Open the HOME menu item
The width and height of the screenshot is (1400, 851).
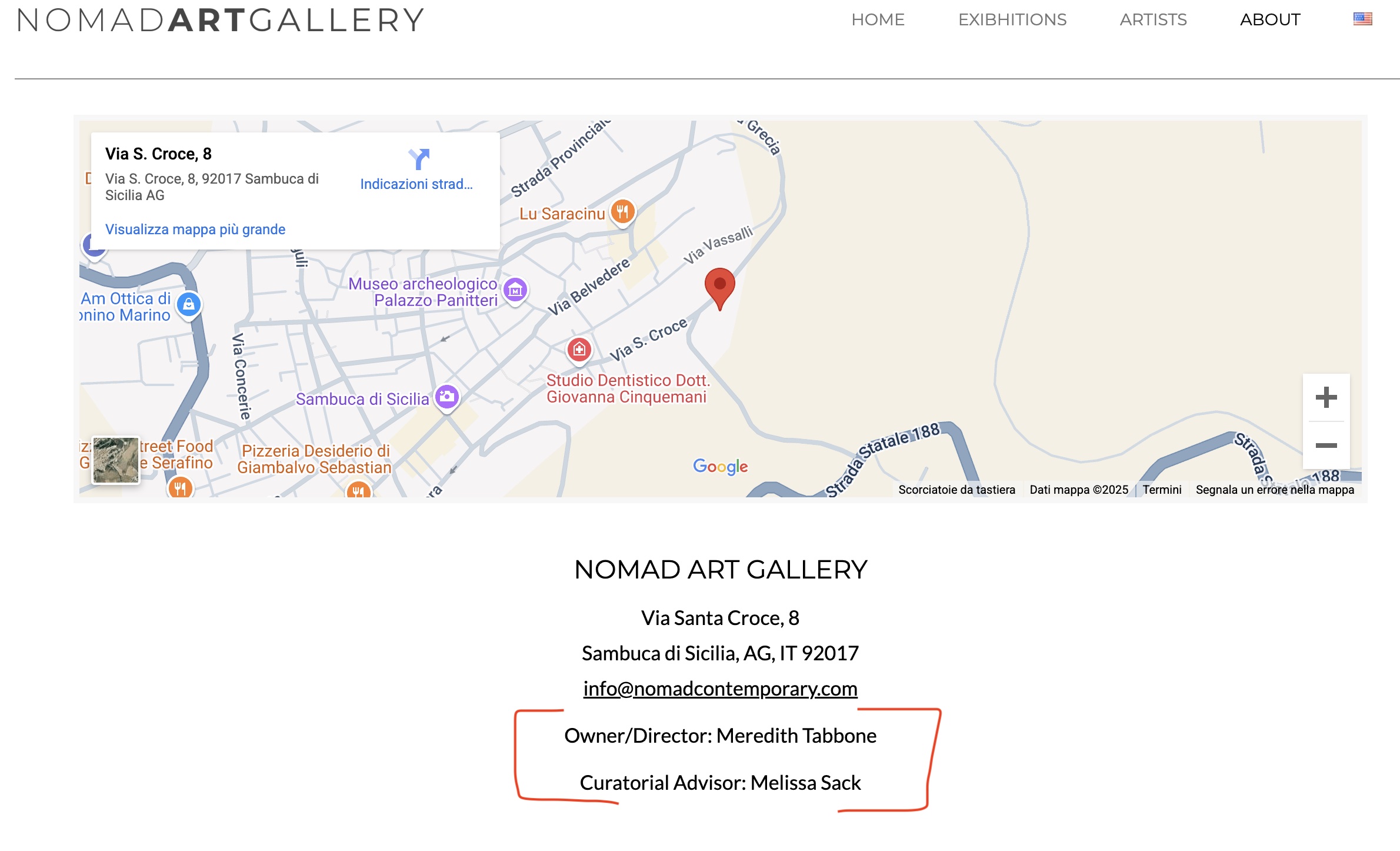tap(878, 20)
